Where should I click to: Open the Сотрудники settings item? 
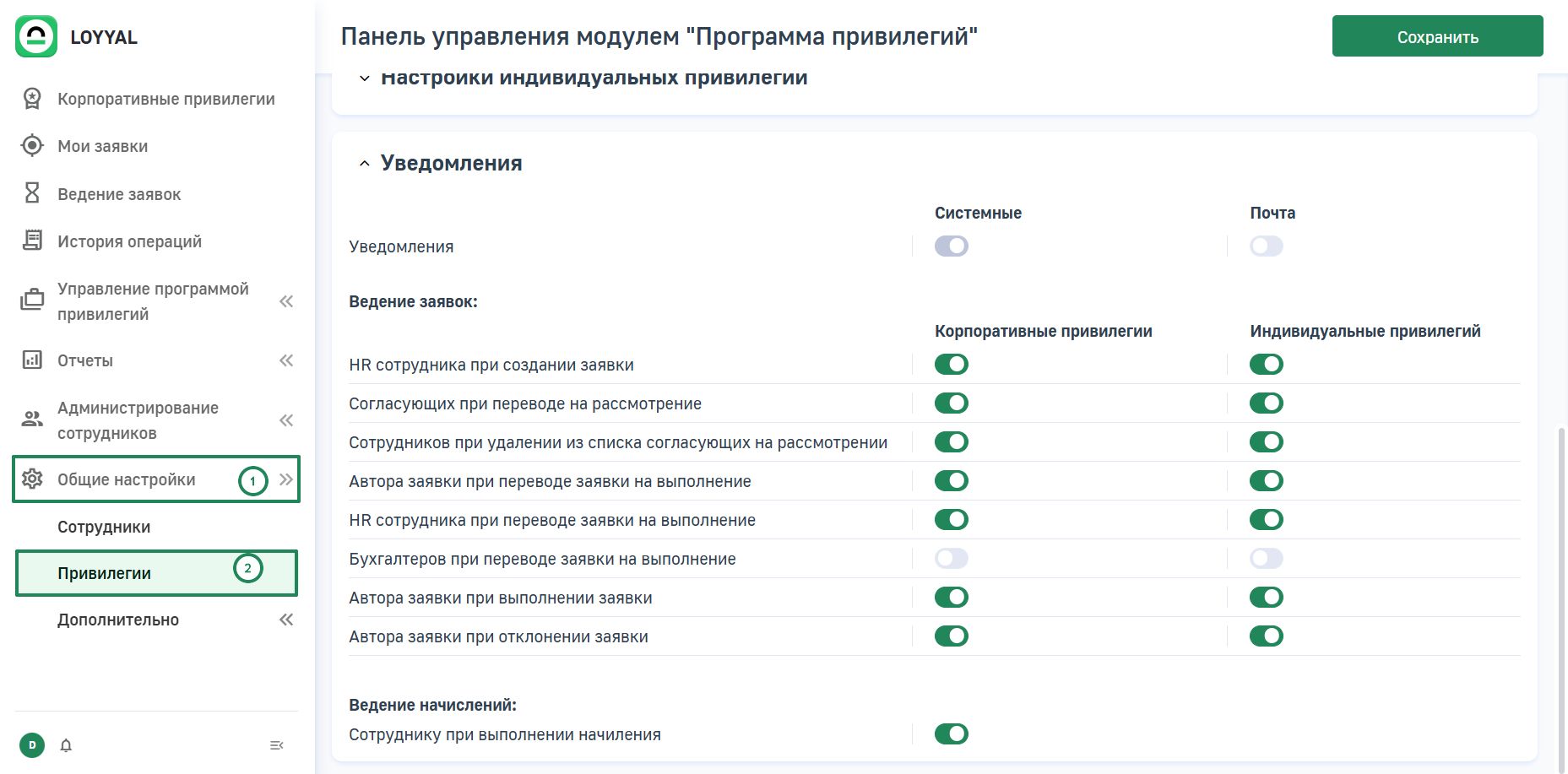click(104, 527)
